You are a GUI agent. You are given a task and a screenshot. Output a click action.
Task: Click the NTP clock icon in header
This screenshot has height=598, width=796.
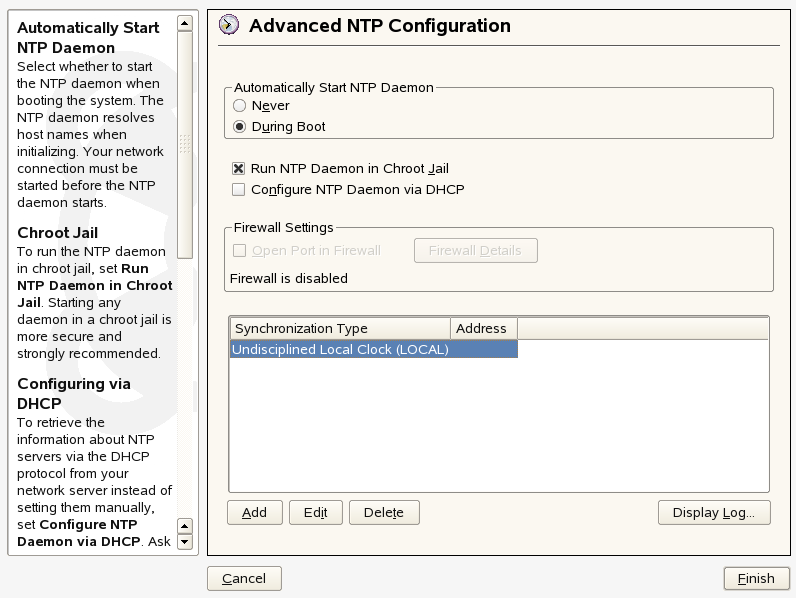(x=229, y=25)
